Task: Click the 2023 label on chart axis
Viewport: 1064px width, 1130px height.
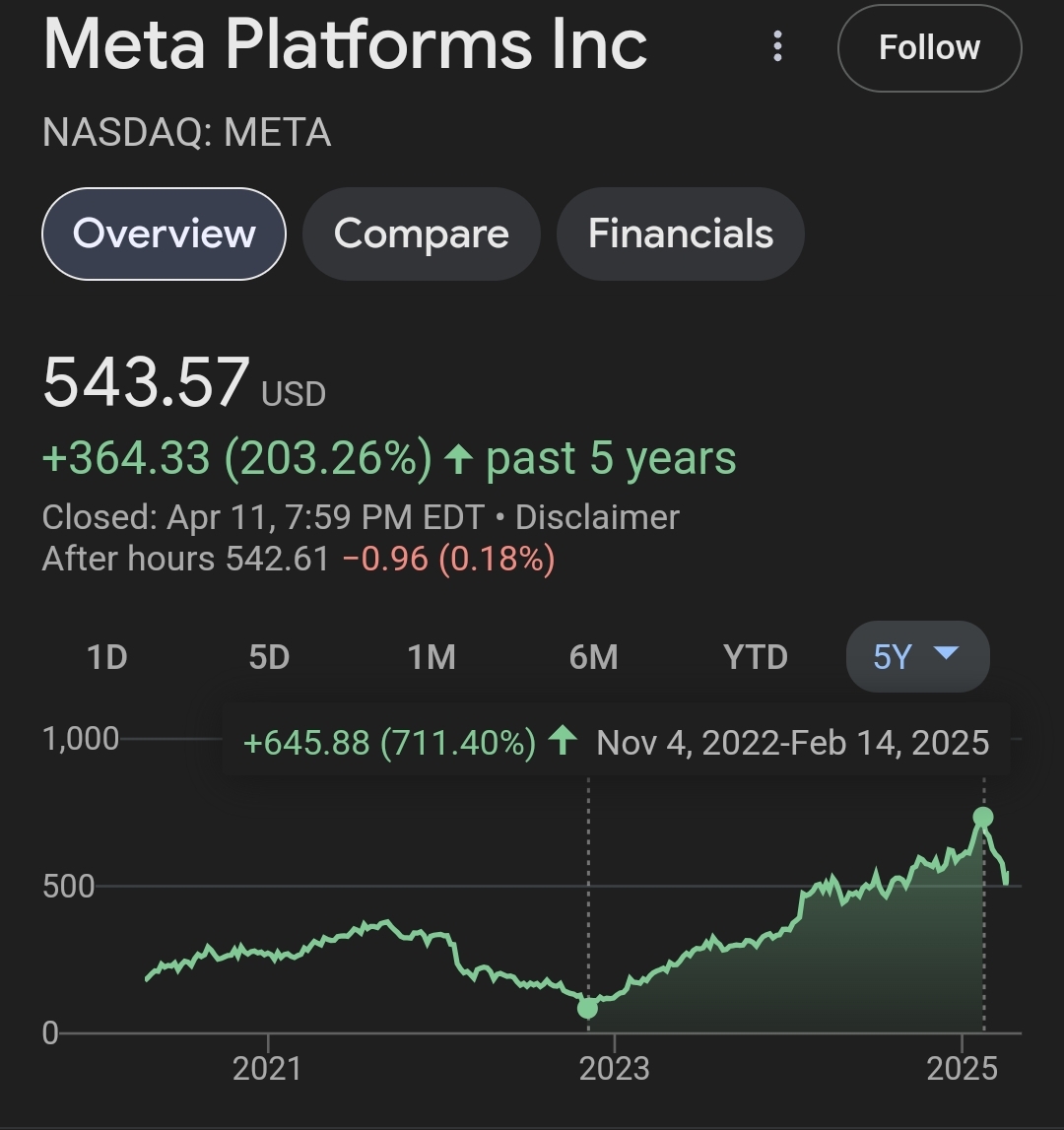Action: 614,1069
